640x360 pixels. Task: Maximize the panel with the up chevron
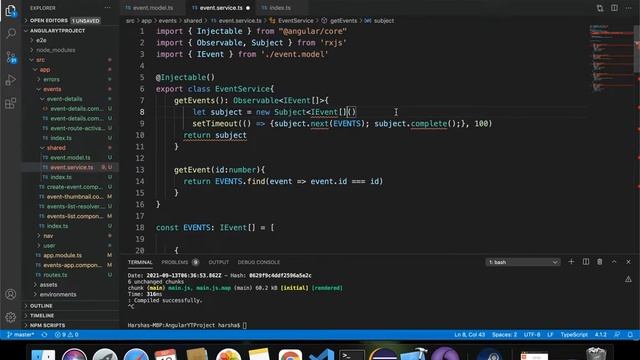(614, 262)
